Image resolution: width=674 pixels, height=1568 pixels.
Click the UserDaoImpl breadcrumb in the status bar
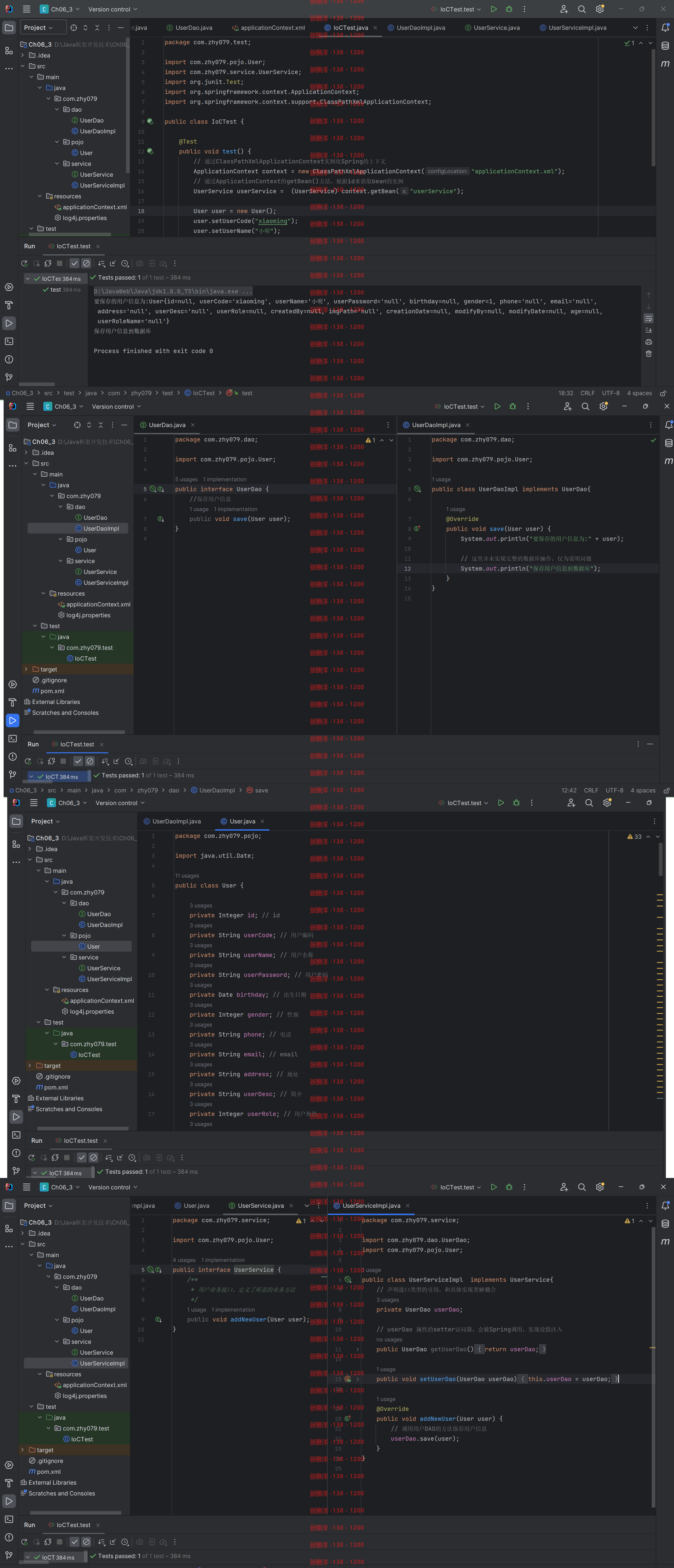[x=213, y=790]
